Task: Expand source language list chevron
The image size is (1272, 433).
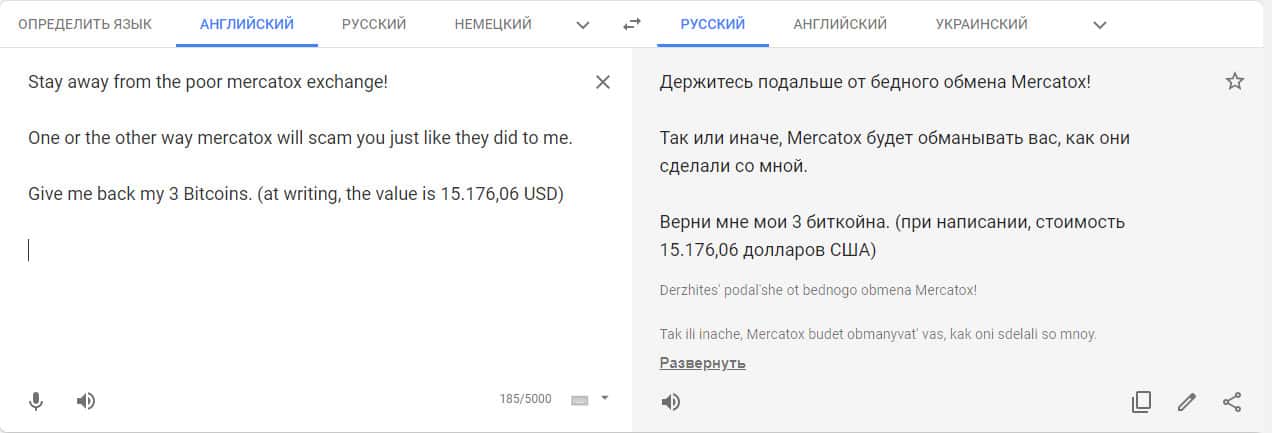Action: coord(583,24)
